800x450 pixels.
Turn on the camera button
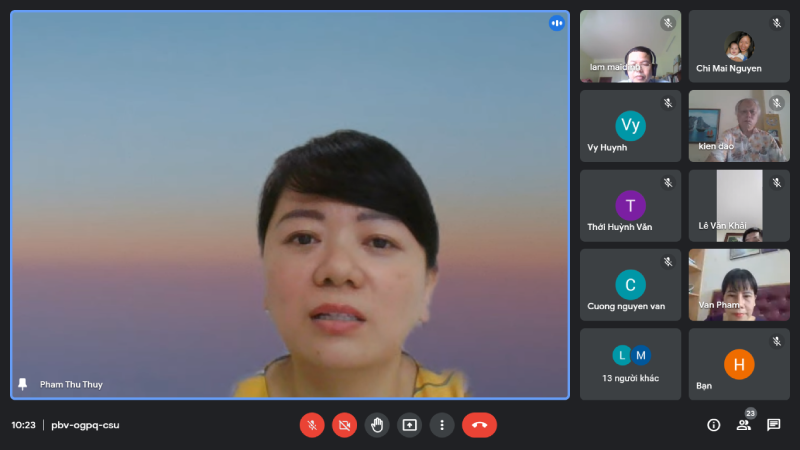[344, 425]
